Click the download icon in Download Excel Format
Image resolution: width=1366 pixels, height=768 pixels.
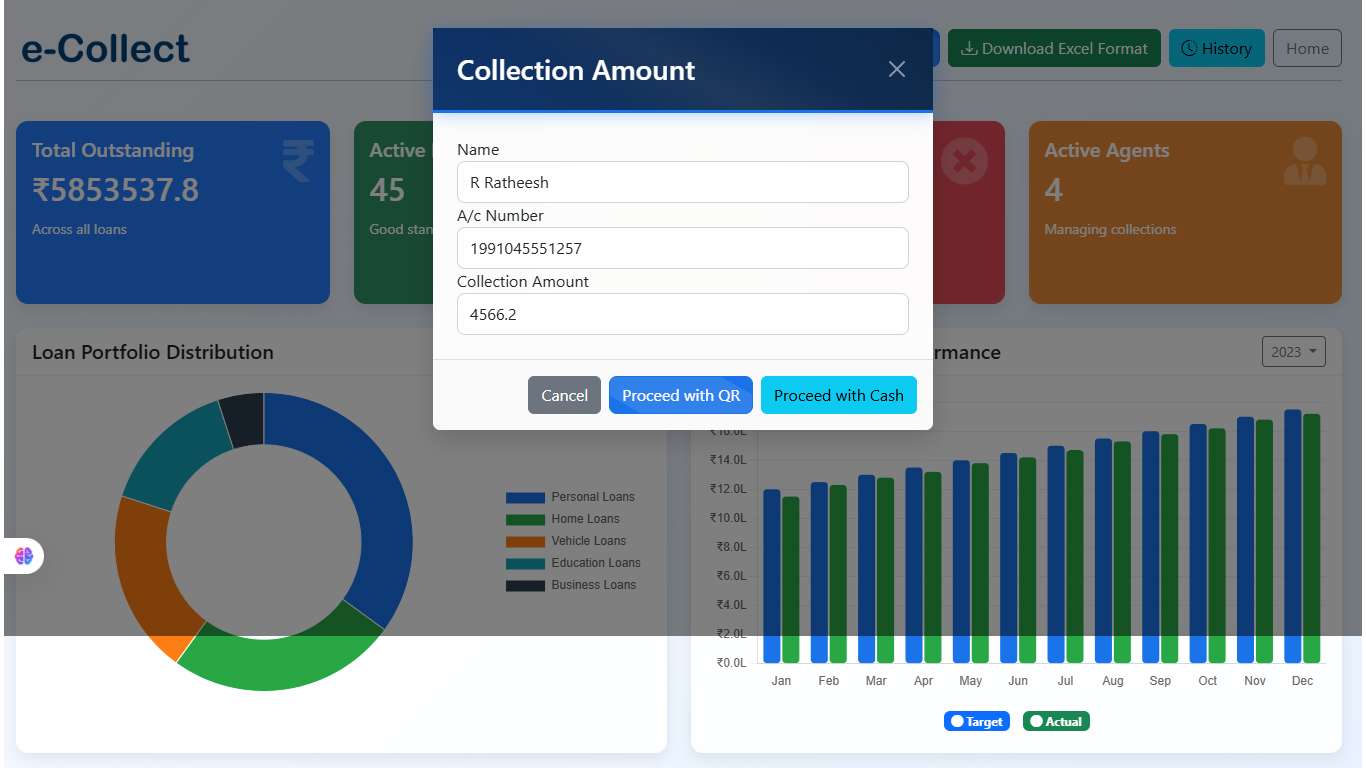pos(968,48)
